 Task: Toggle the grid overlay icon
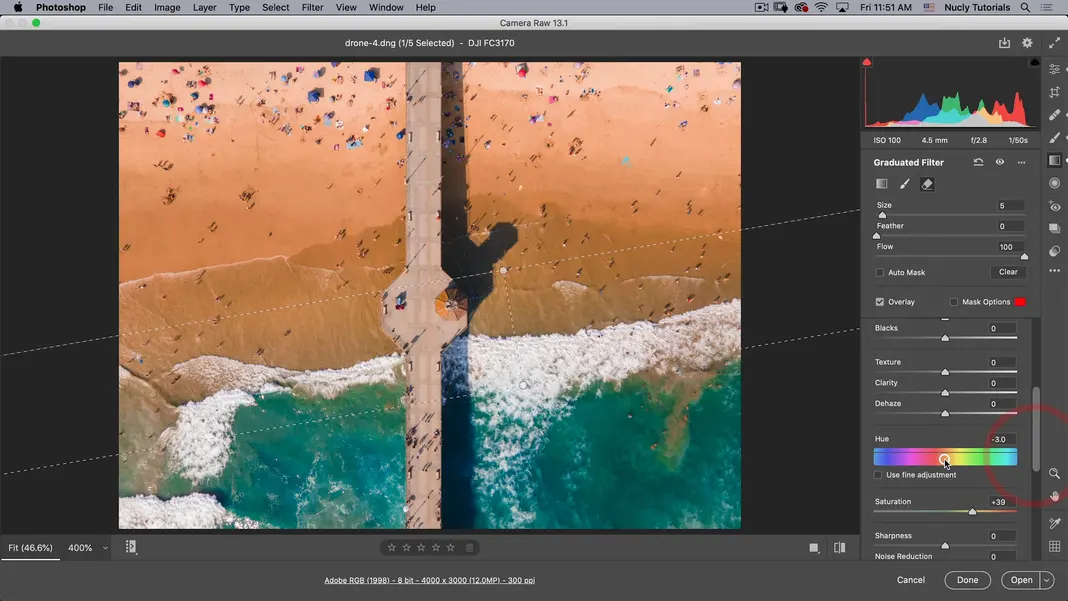[1054, 546]
